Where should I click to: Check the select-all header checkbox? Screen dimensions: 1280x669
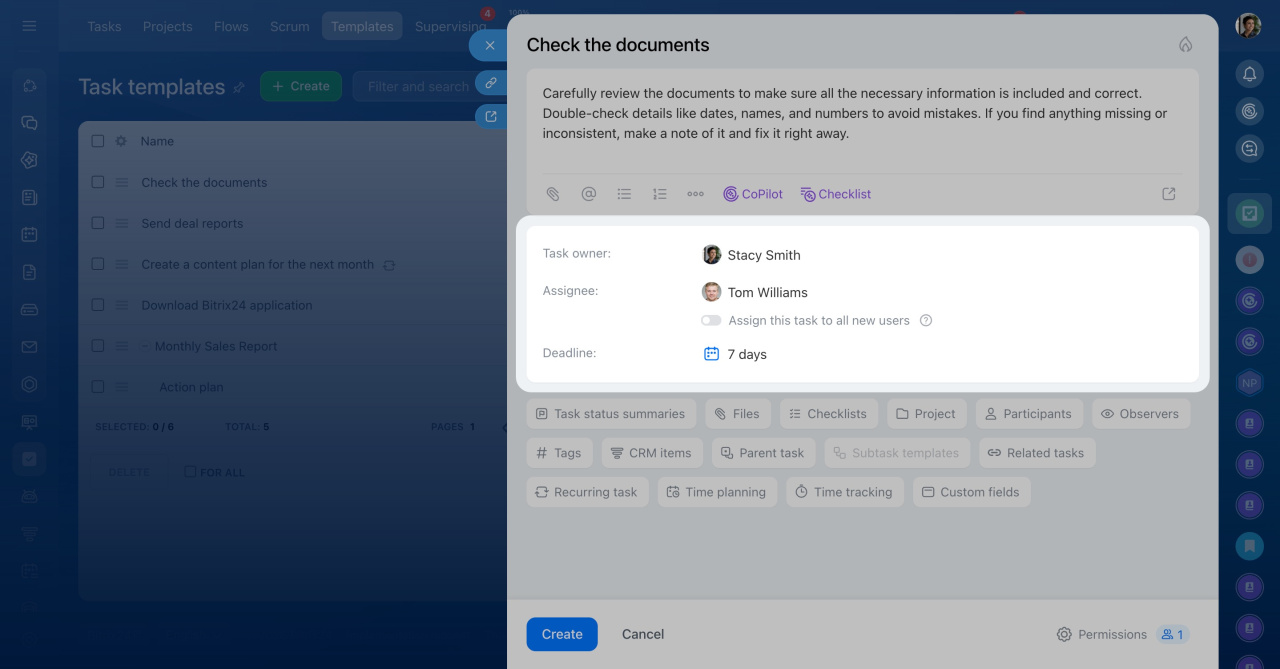(98, 141)
